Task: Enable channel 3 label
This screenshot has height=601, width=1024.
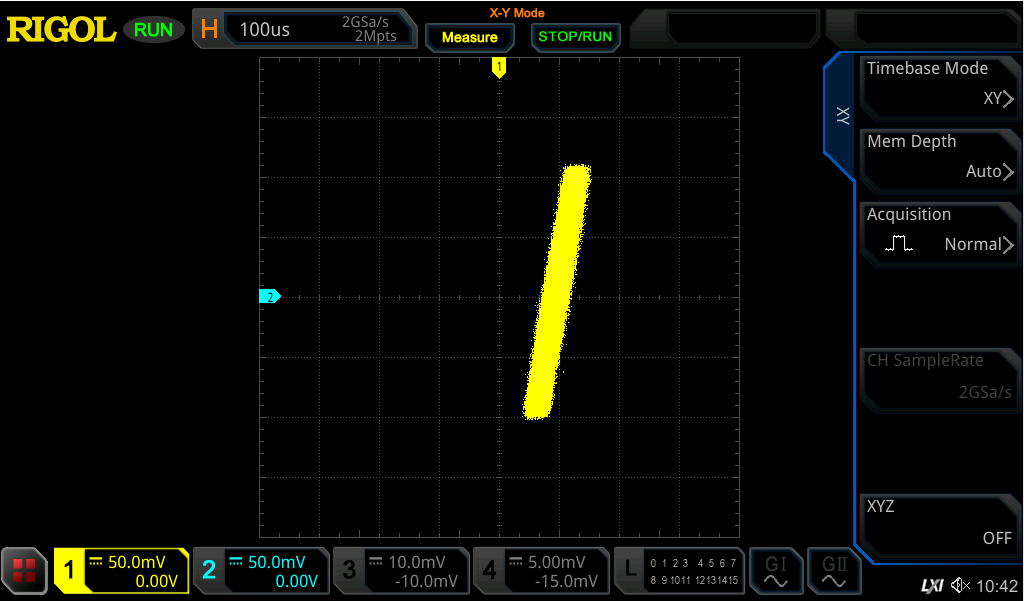Action: pyautogui.click(x=349, y=570)
